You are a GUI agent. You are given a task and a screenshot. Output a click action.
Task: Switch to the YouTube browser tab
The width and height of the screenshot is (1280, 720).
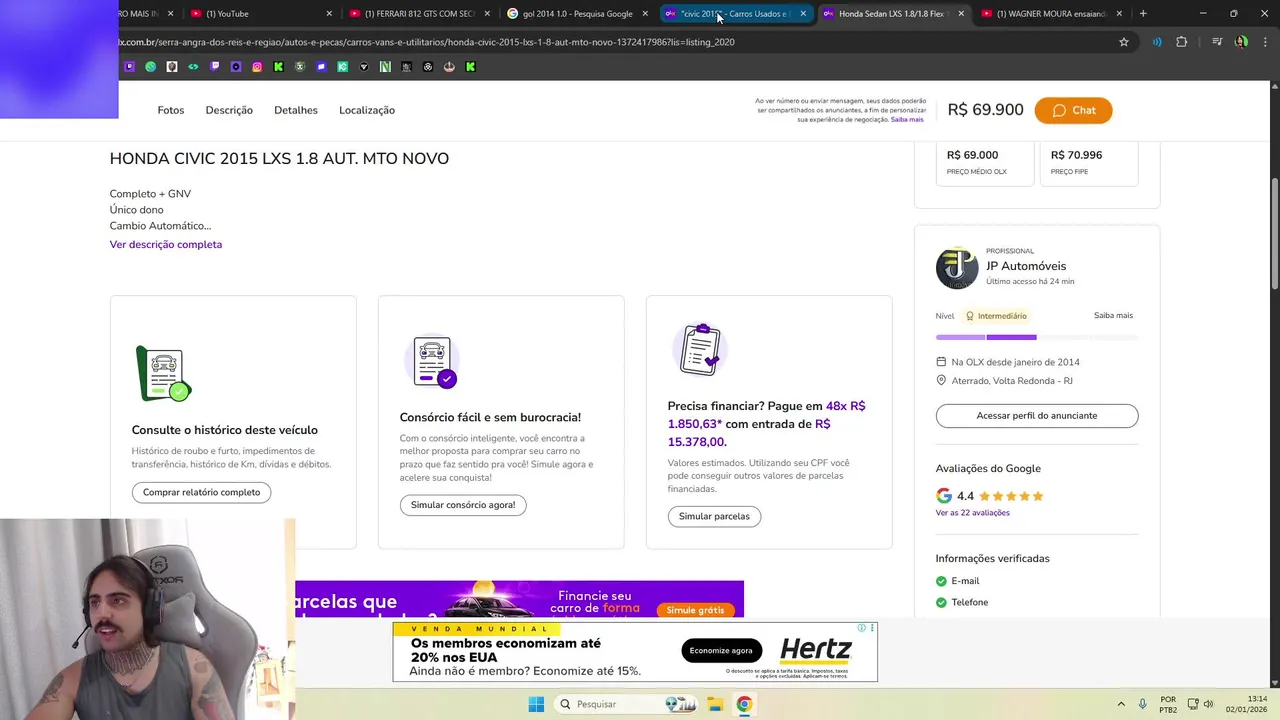tap(260, 13)
